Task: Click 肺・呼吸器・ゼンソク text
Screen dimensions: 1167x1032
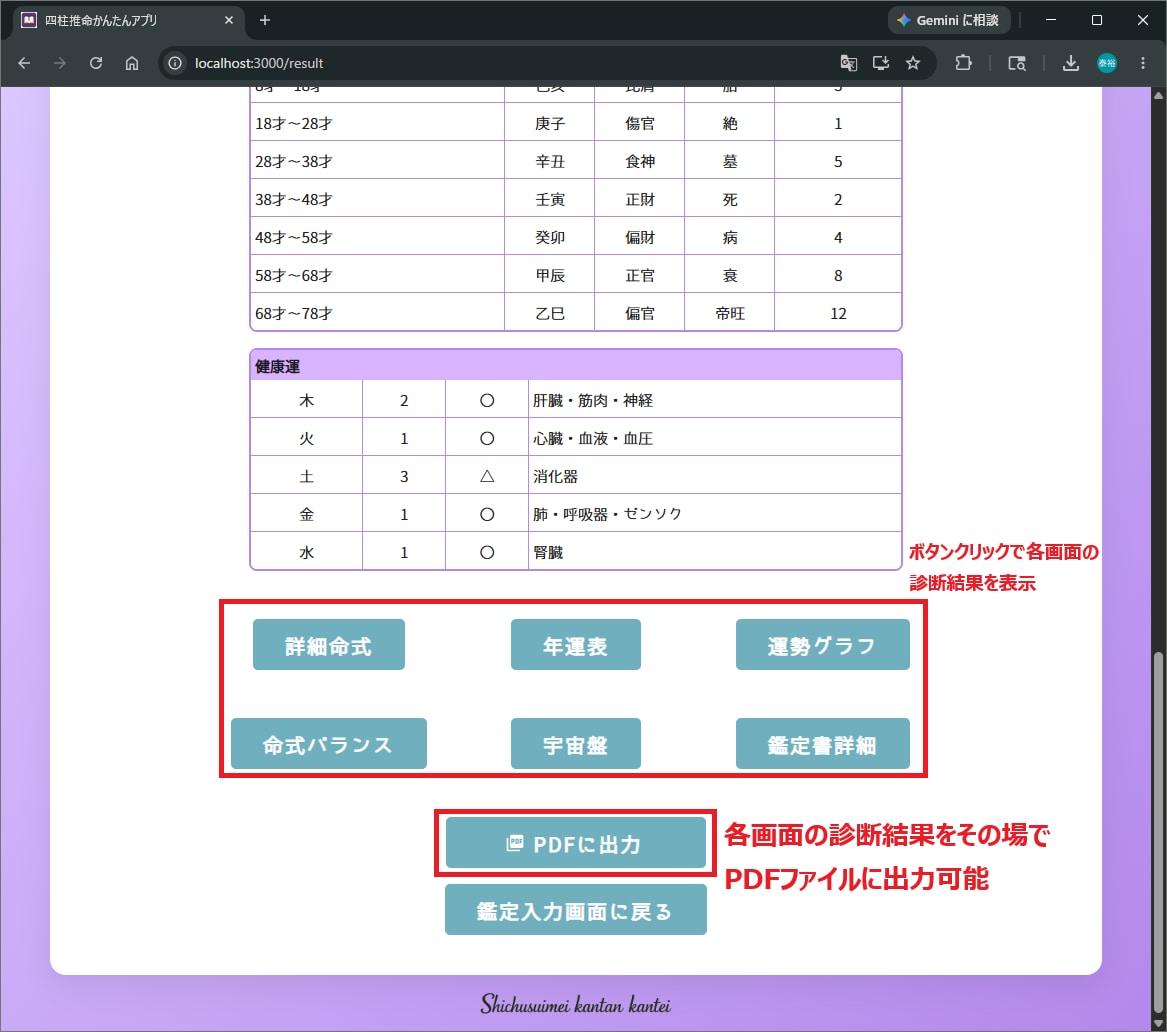Action: coord(607,513)
